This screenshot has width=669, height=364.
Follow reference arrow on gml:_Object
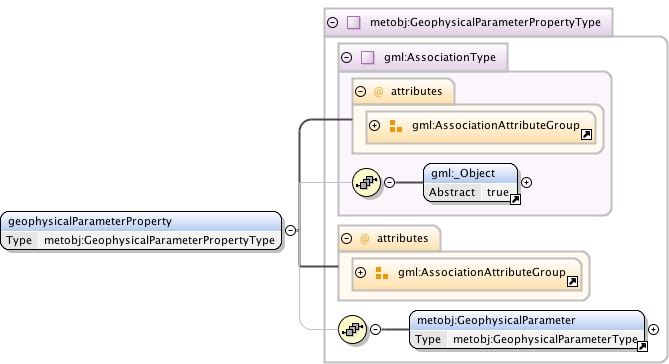click(515, 199)
